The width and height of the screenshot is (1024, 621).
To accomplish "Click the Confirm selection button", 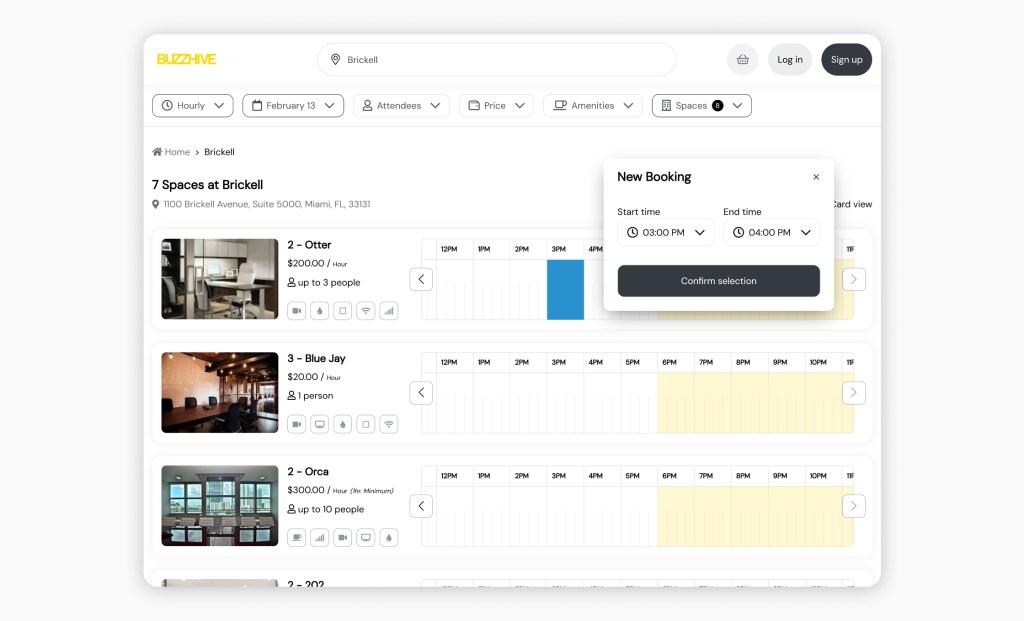I will 718,281.
